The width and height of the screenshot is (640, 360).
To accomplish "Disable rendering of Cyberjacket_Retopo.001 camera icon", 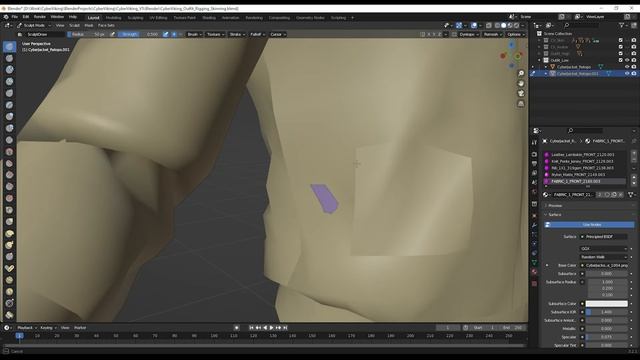I will 634,73.
